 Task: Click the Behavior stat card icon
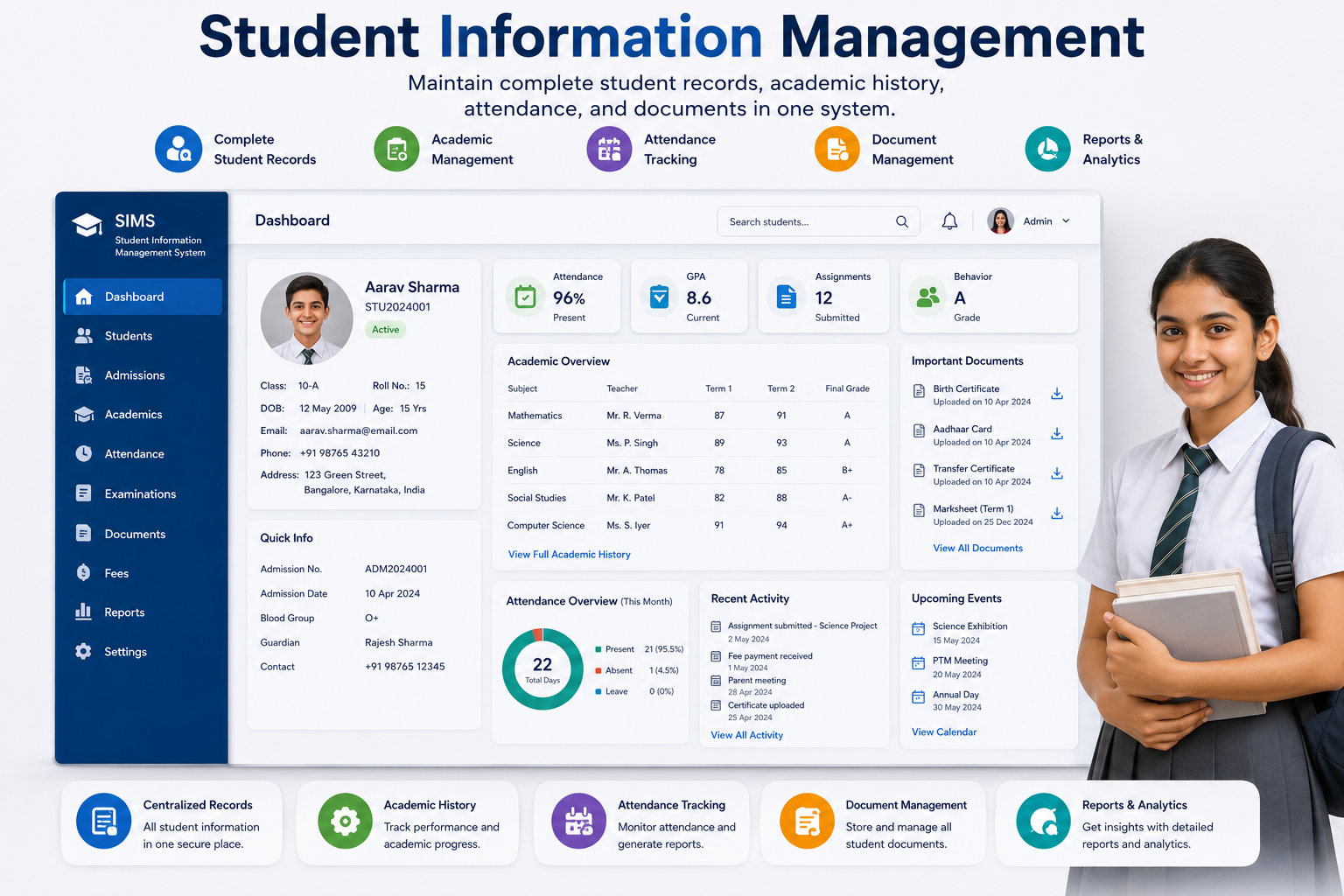point(927,297)
